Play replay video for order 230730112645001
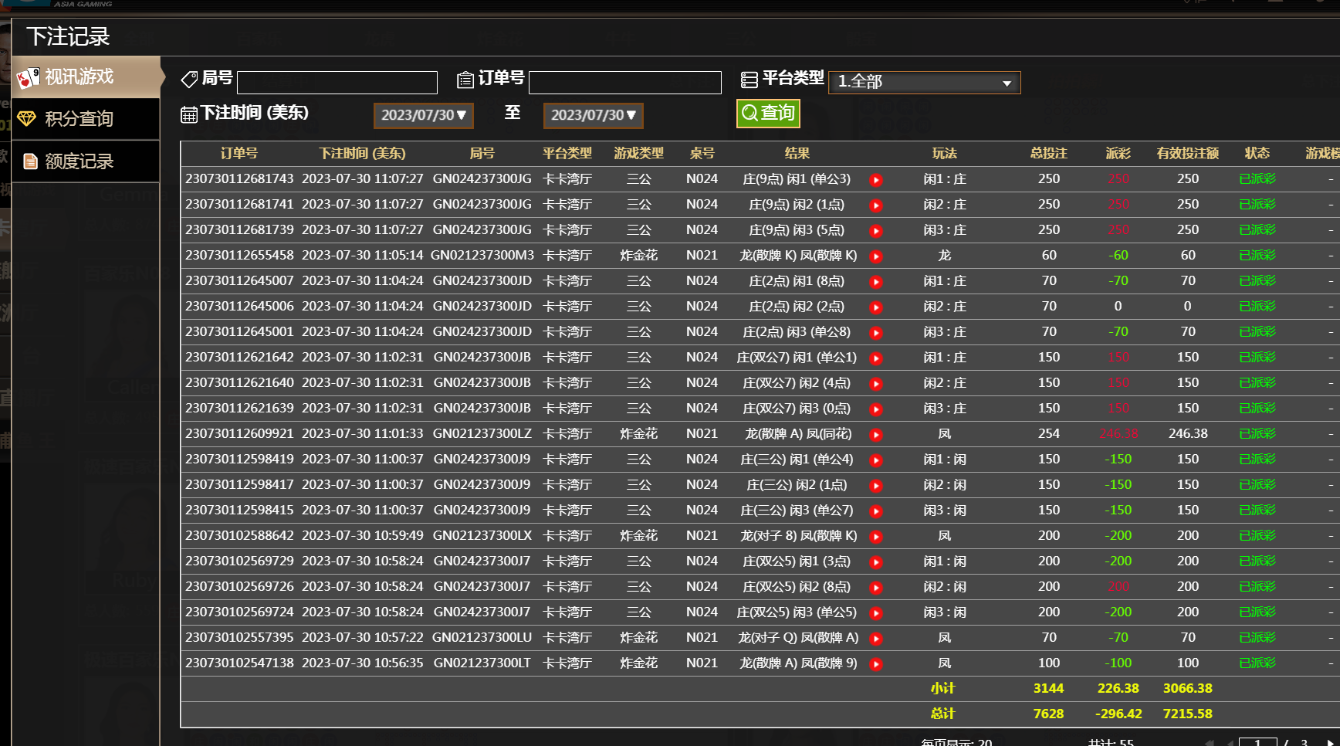 click(x=876, y=333)
